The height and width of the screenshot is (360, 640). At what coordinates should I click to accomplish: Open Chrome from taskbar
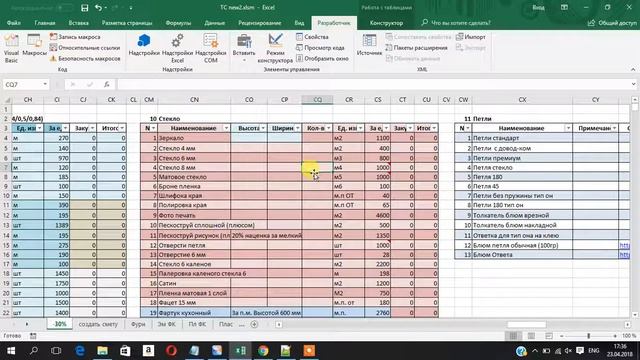[x=263, y=351]
